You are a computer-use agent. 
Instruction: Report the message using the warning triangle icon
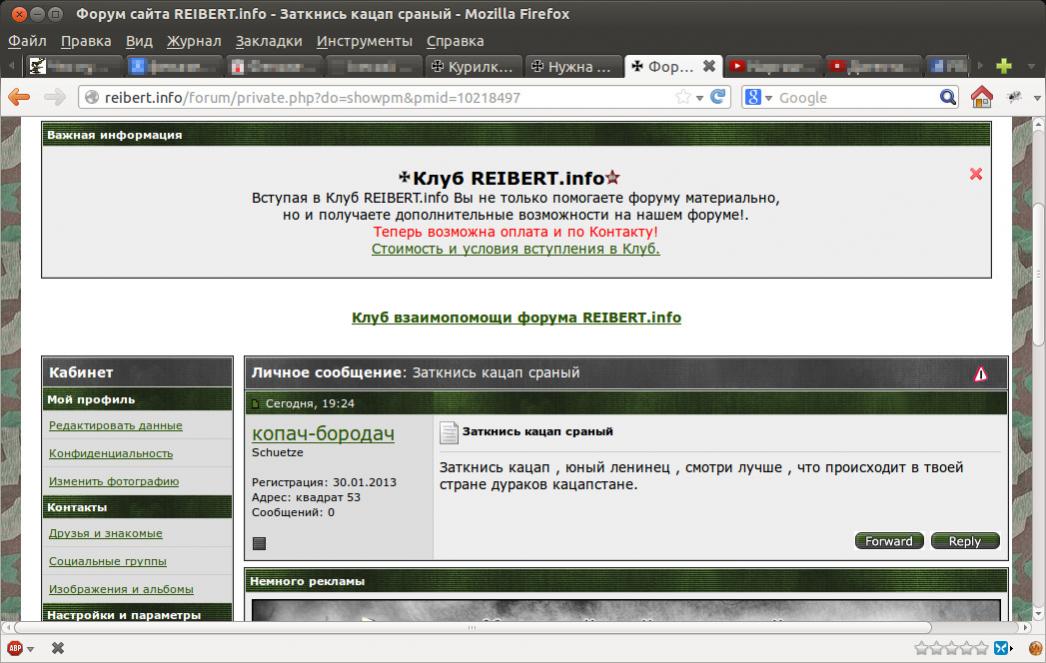(x=981, y=374)
